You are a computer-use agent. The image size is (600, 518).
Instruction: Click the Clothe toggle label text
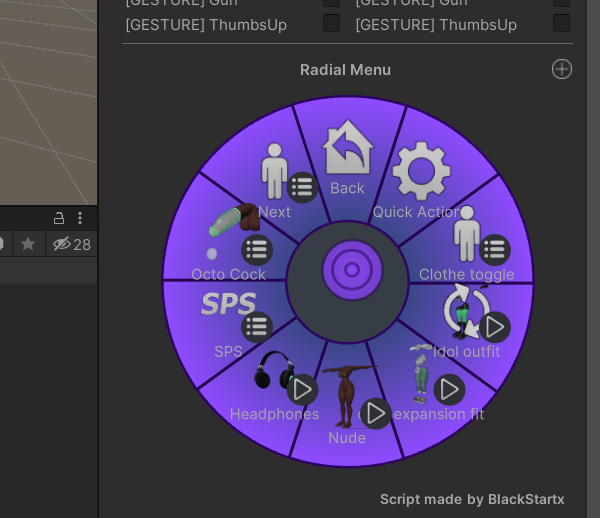coord(466,274)
